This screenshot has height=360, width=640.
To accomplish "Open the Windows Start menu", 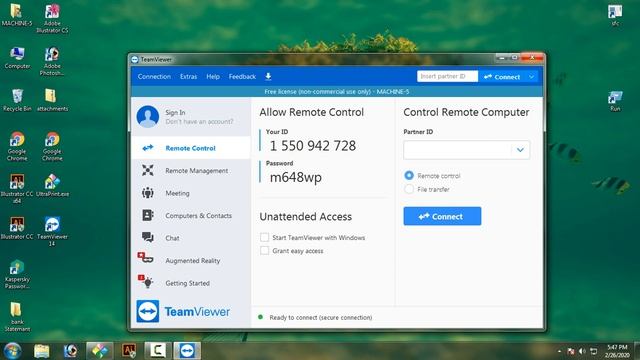I will tap(12, 351).
